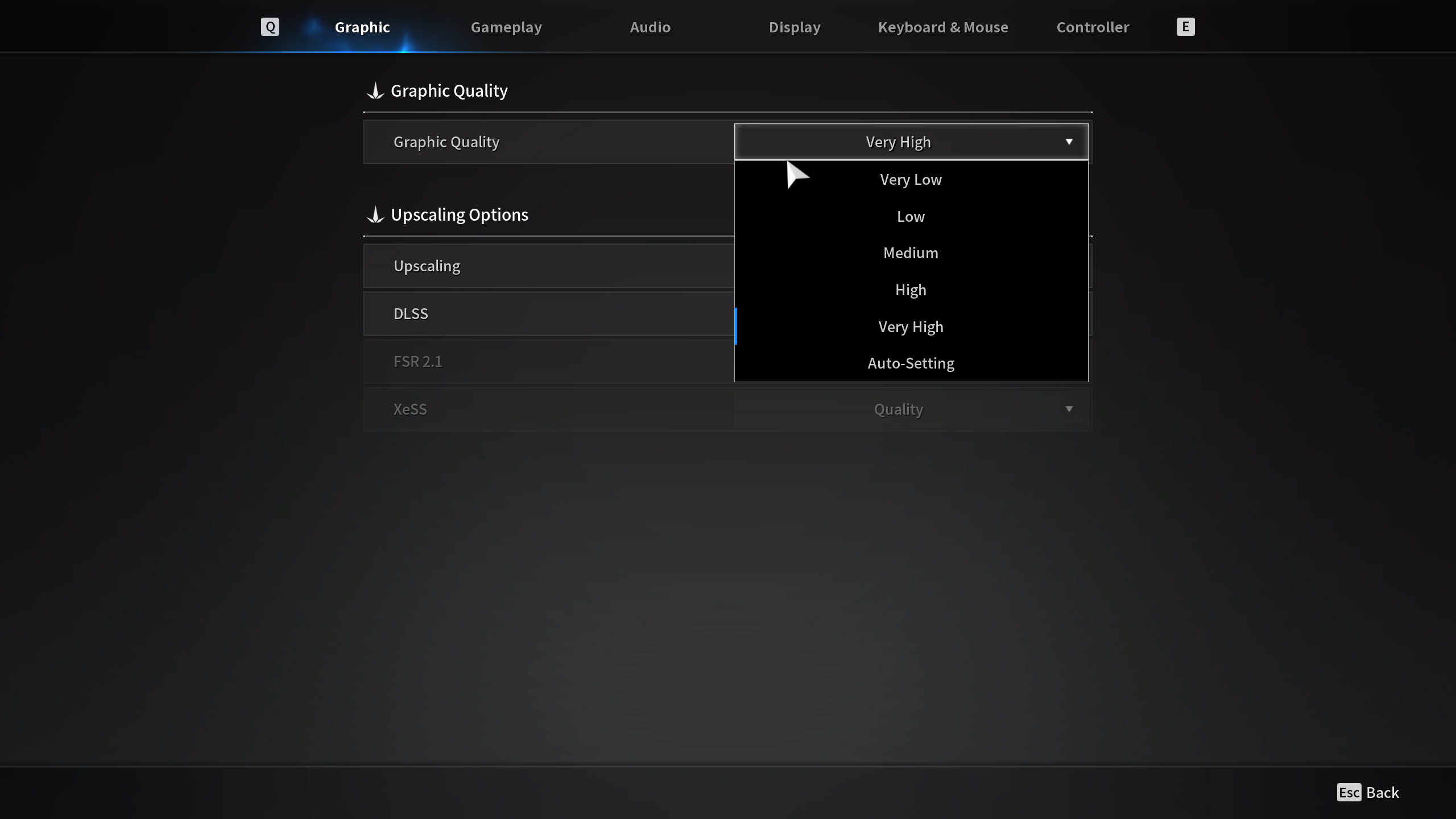1456x819 pixels.
Task: Pick Medium graphic quality
Action: (911, 253)
